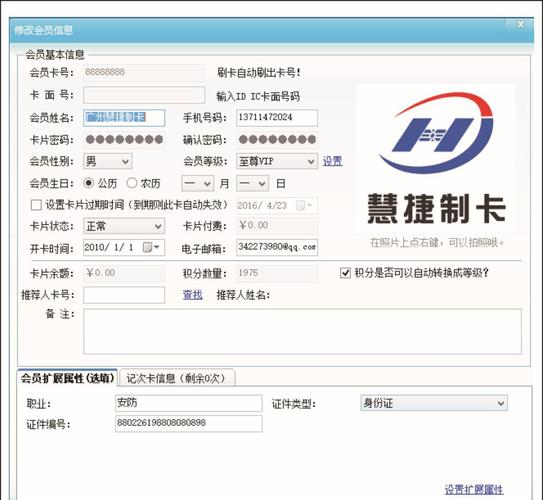Open the expiry date calendar icon
This screenshot has height=500, width=543.
(304, 206)
